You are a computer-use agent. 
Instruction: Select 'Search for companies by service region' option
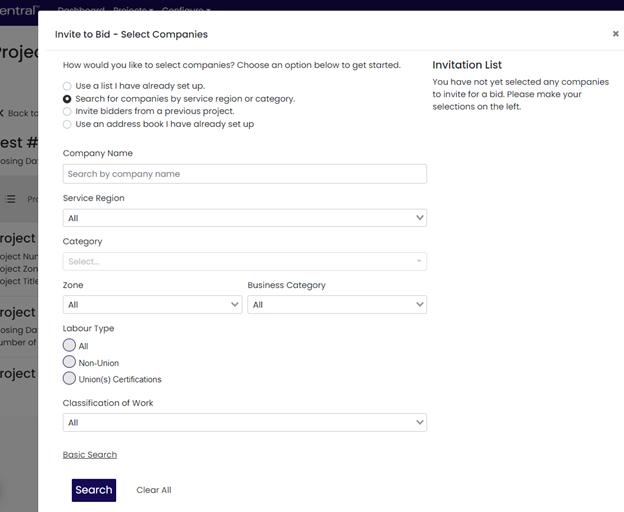pyautogui.click(x=67, y=99)
